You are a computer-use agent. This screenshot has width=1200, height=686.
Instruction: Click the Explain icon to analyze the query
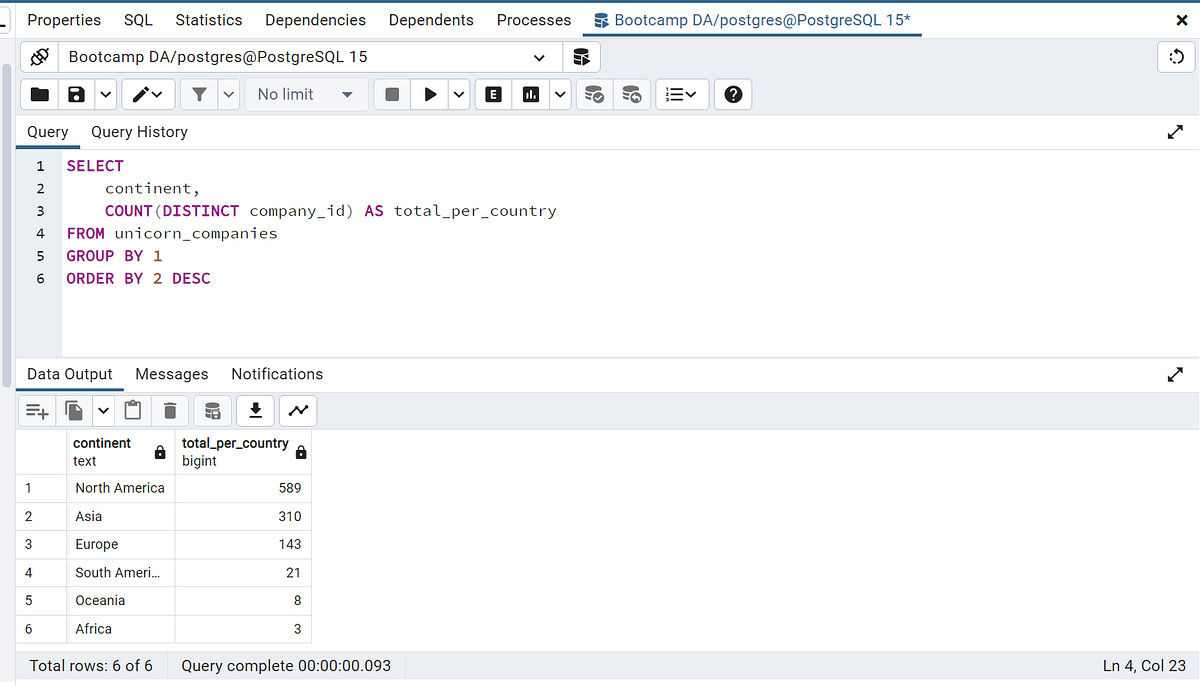click(x=492, y=93)
